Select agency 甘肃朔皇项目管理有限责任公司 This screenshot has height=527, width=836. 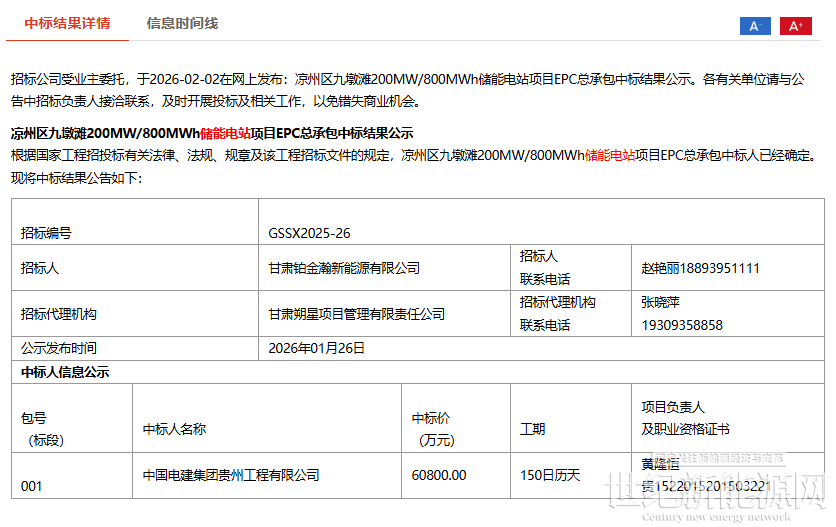(x=356, y=314)
